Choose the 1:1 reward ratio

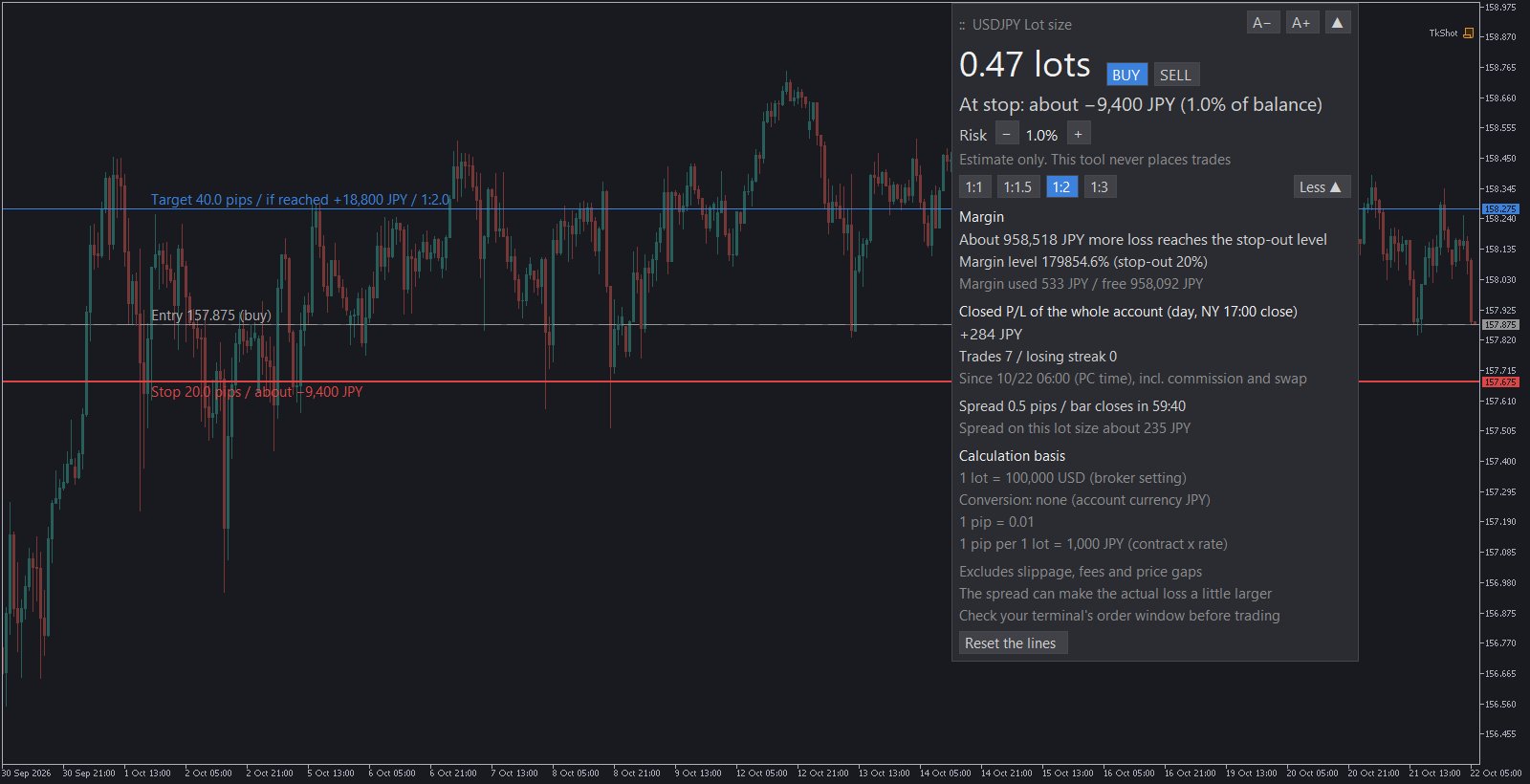click(x=973, y=187)
